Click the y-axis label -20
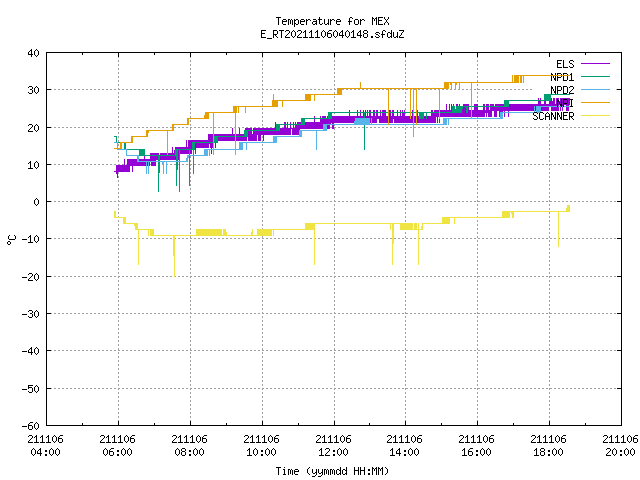This screenshot has width=640, height=480. pos(31,277)
